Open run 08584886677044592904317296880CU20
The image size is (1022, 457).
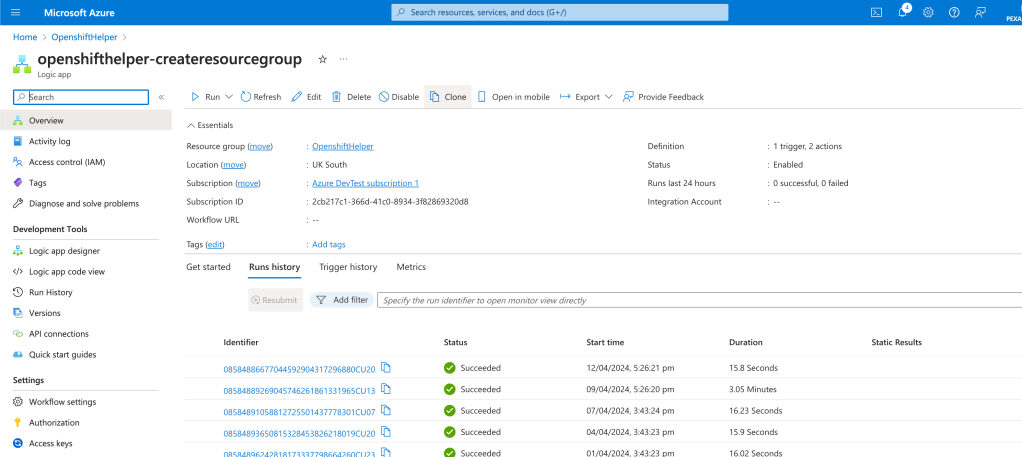[x=299, y=369]
